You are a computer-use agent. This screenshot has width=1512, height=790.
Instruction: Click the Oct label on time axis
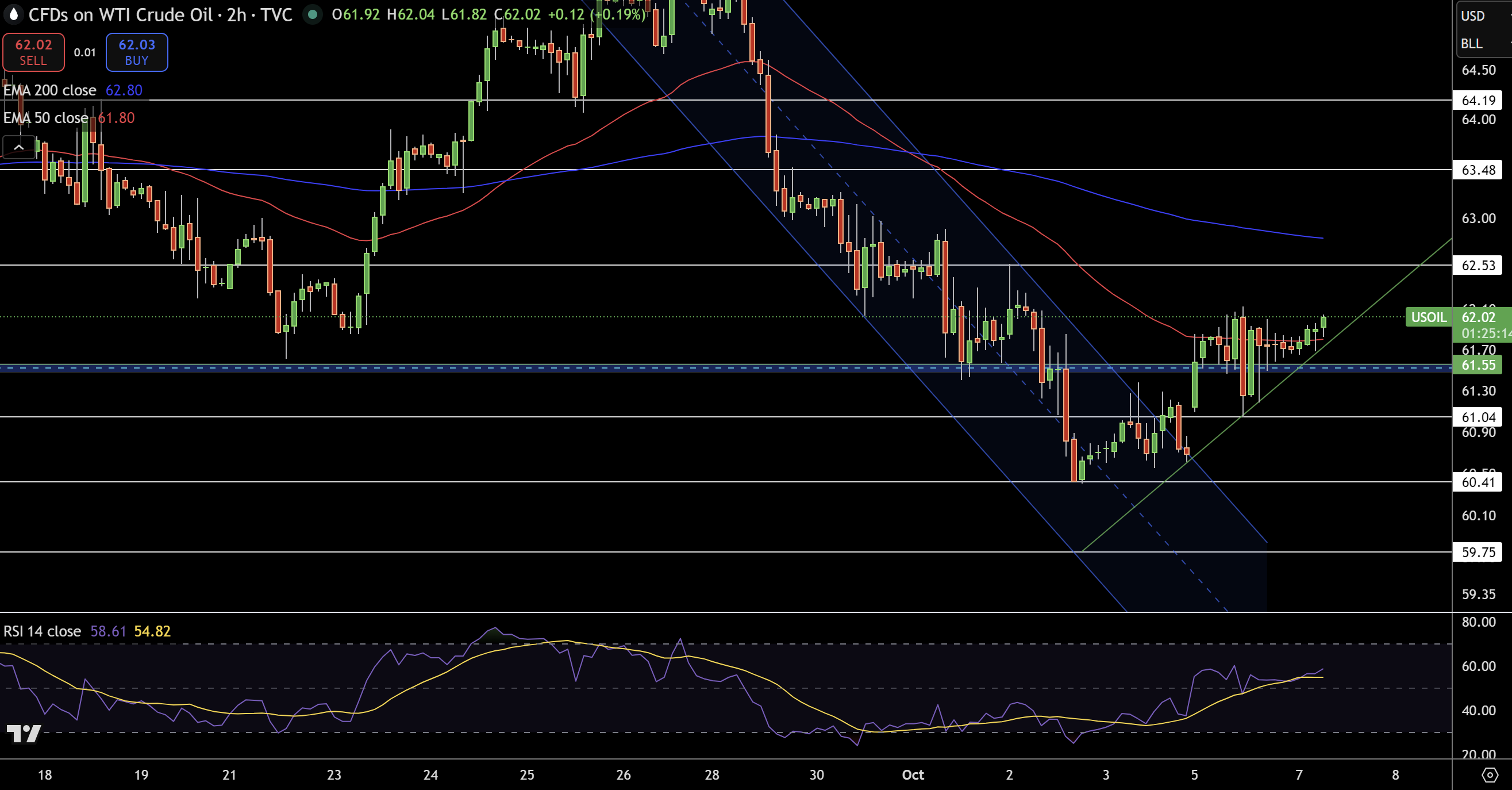(913, 775)
